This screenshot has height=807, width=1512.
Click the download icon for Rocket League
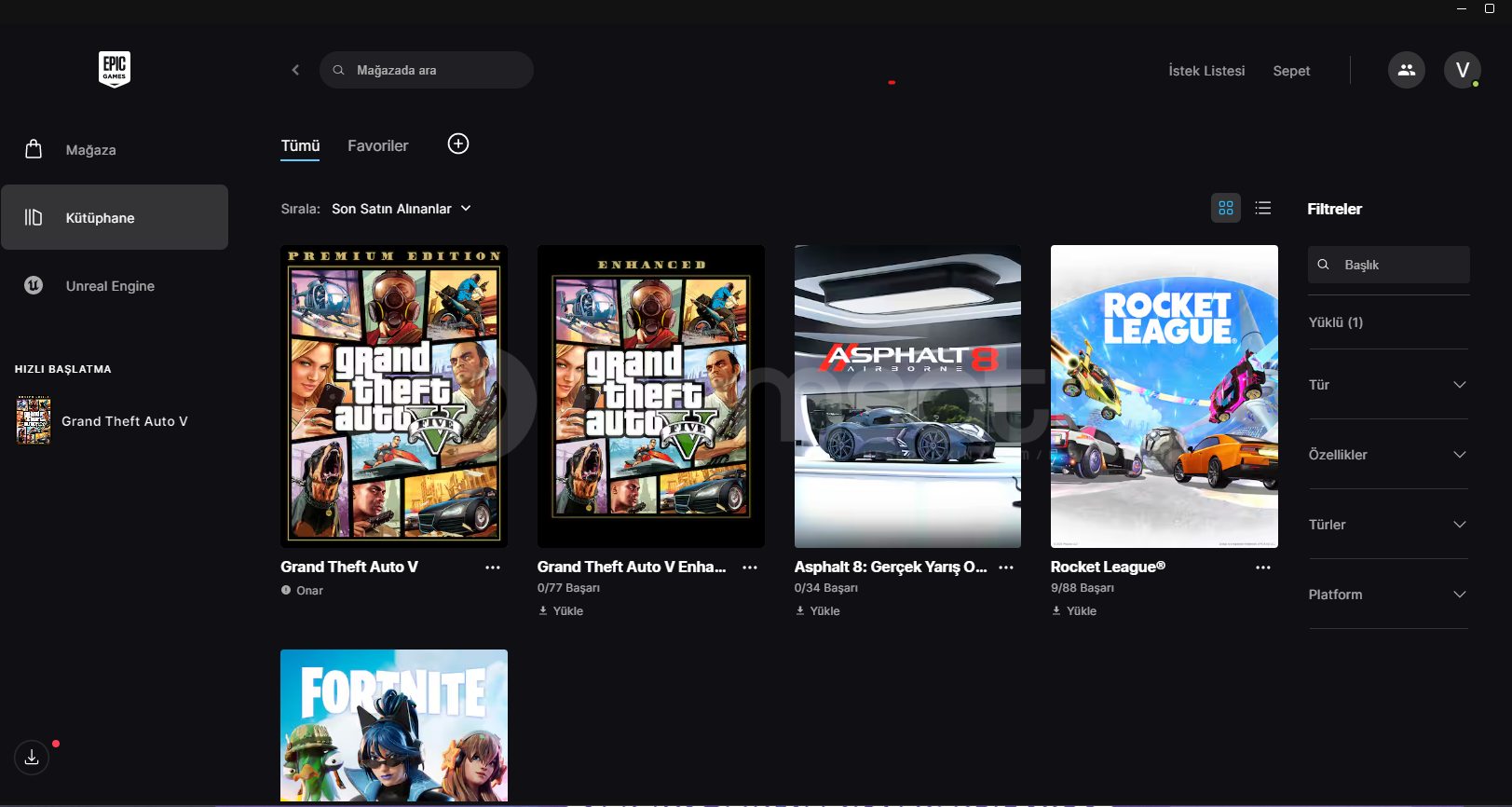coord(1056,611)
